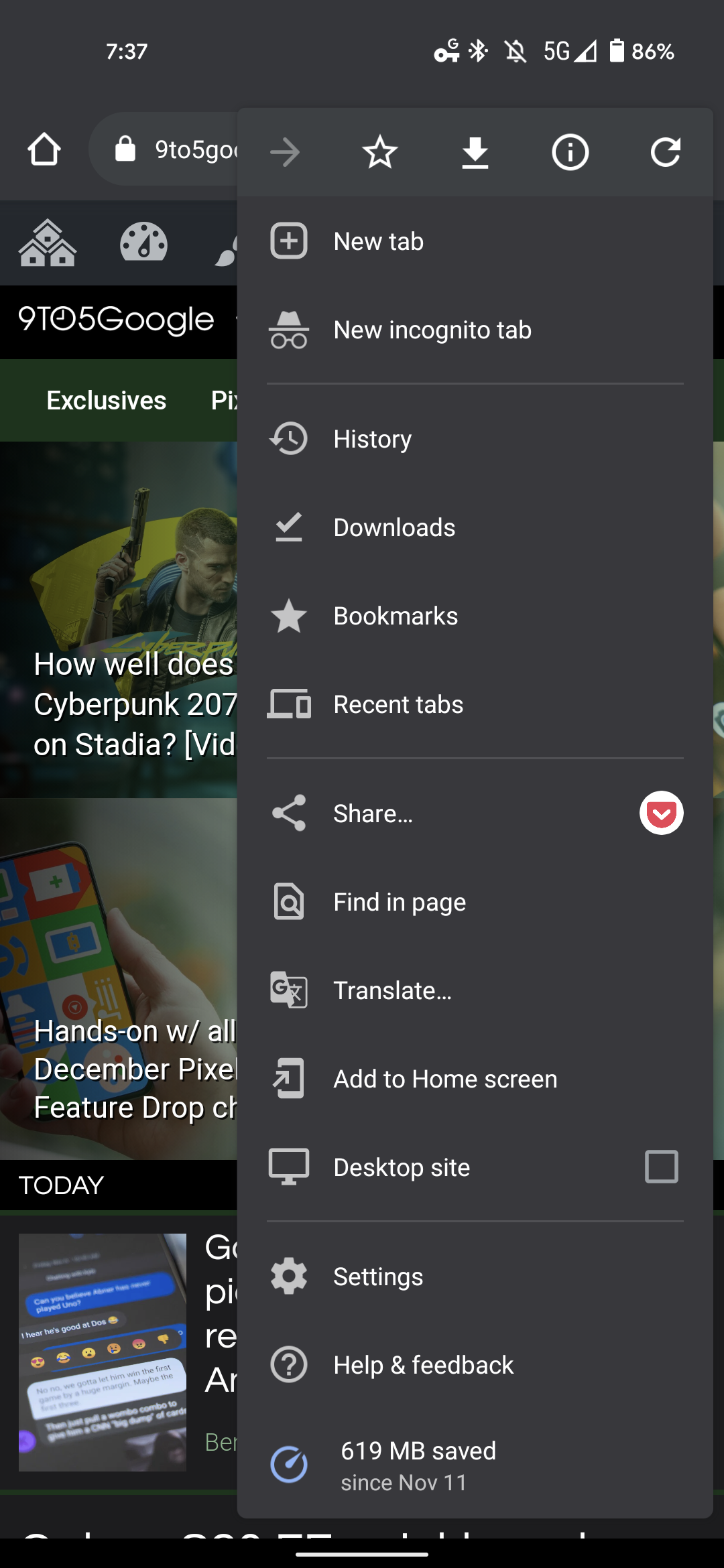Open a New incognito tab

click(432, 330)
